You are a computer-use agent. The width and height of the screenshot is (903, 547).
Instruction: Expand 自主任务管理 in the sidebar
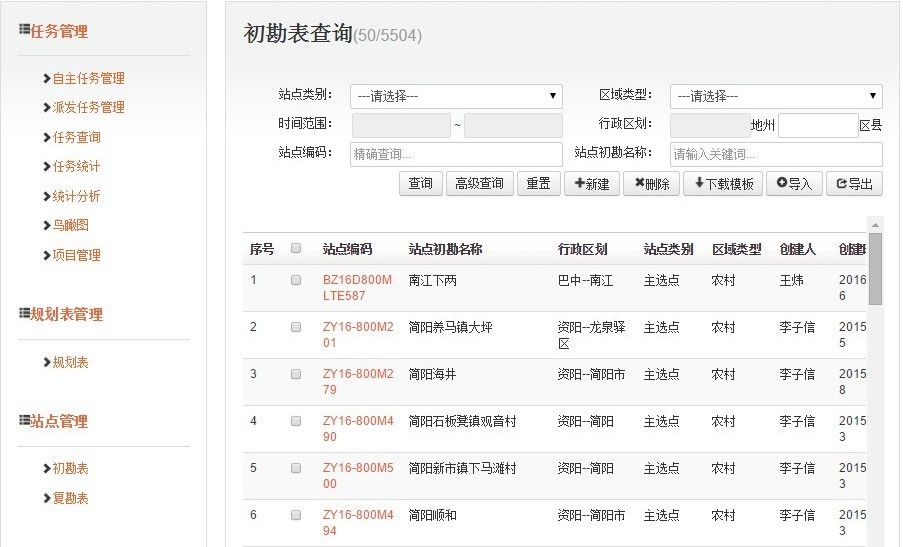(x=87, y=78)
